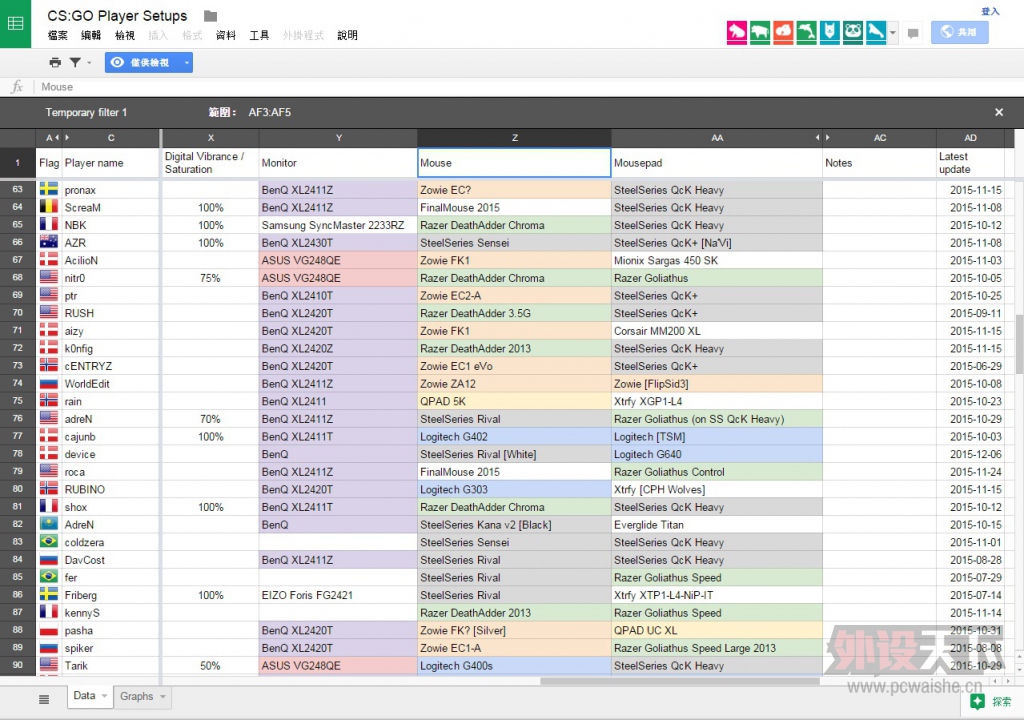Screen dimensions: 1024x720
Task: Click the France flag in kennyS row
Action: (x=49, y=612)
